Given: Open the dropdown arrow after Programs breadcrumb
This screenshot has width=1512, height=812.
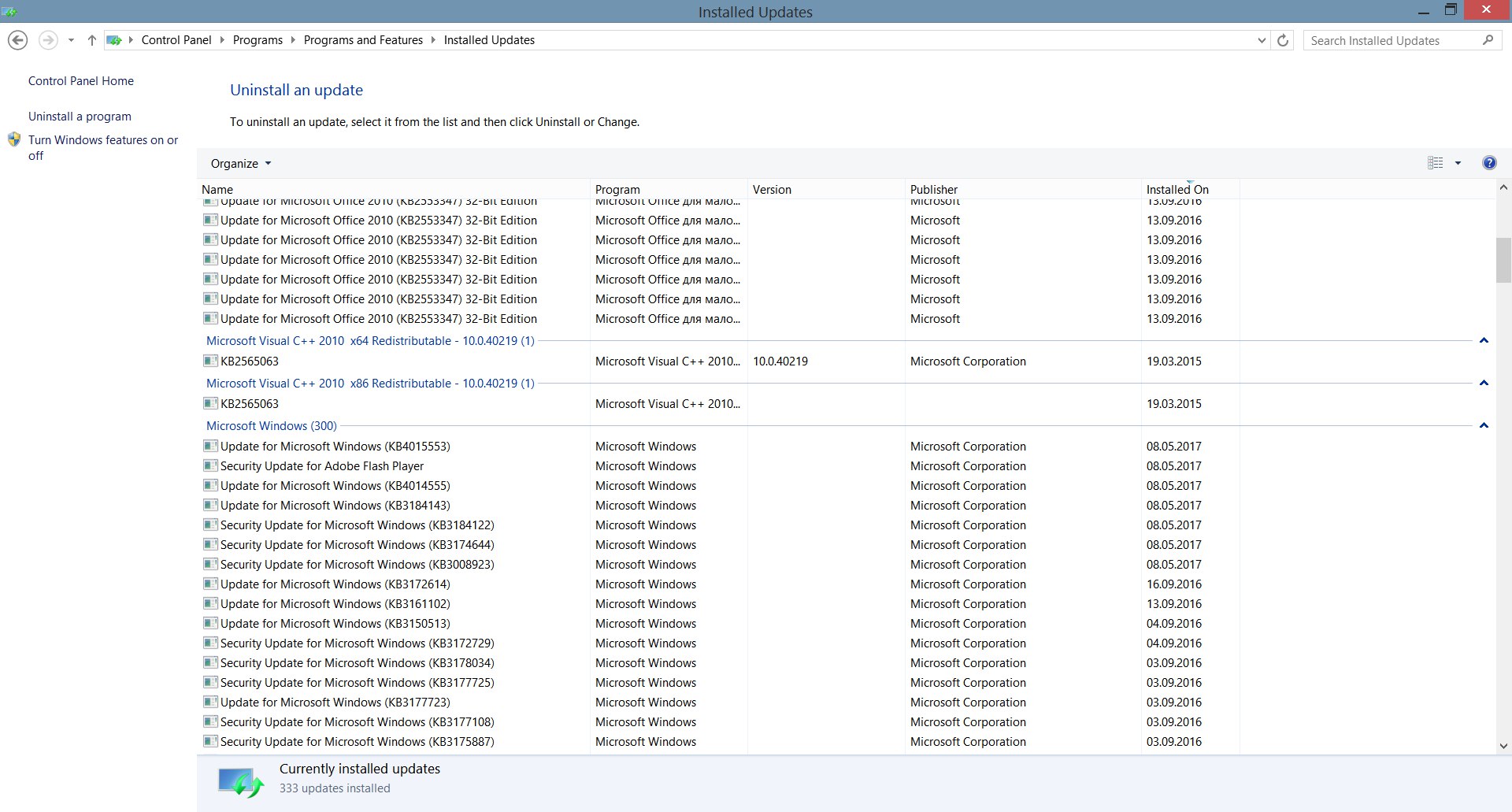Looking at the screenshot, I should coord(293,40).
